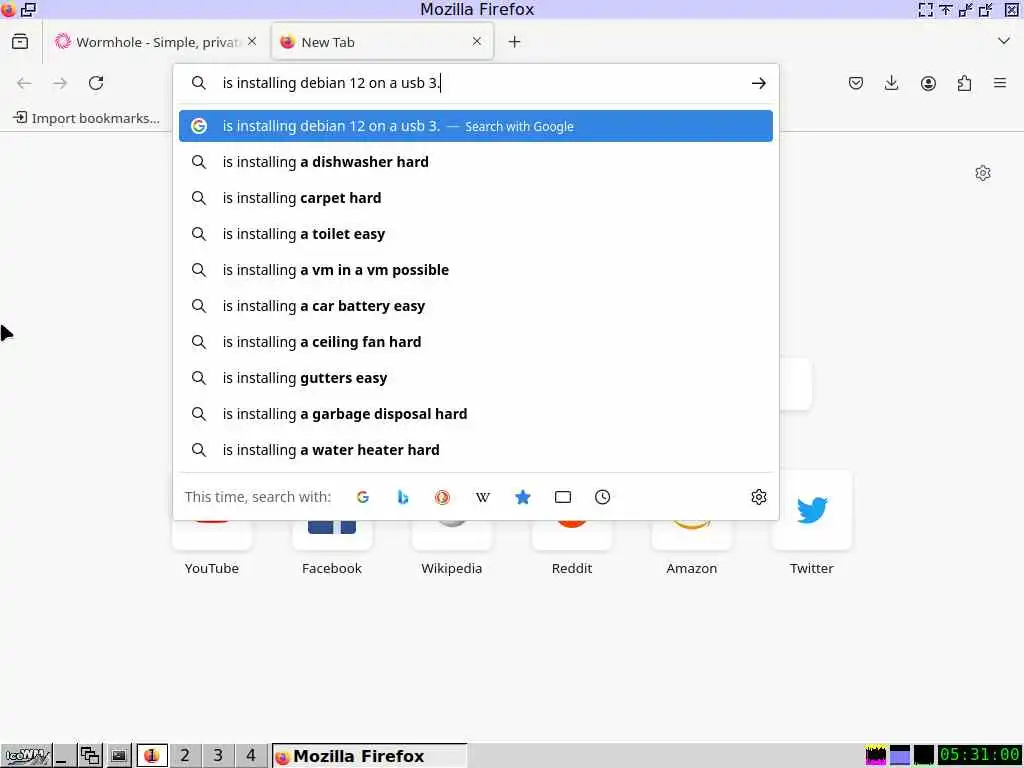Choose suggestion 'gutters easy'

(x=476, y=377)
